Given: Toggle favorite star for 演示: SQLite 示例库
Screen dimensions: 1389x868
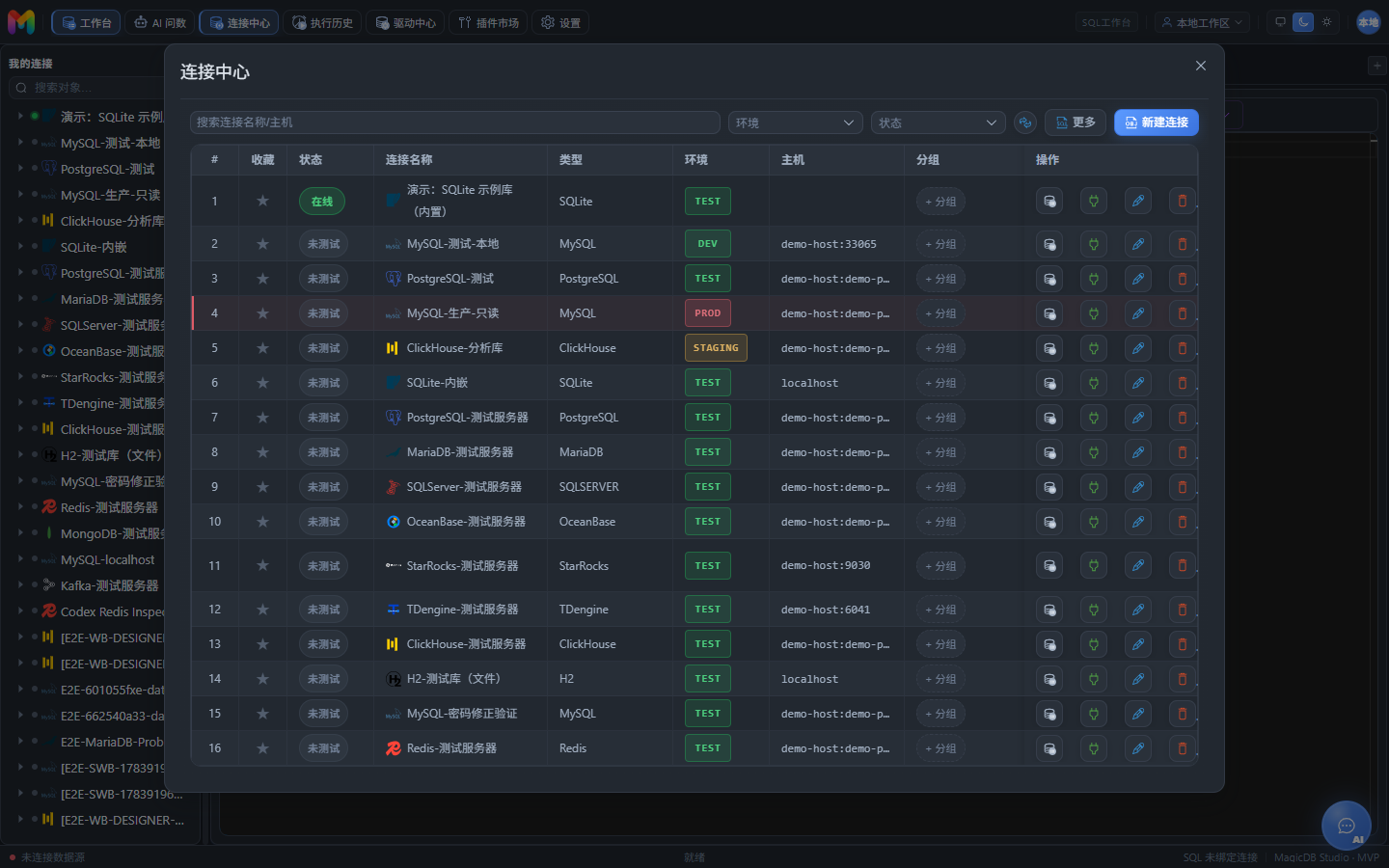Looking at the screenshot, I should (262, 201).
